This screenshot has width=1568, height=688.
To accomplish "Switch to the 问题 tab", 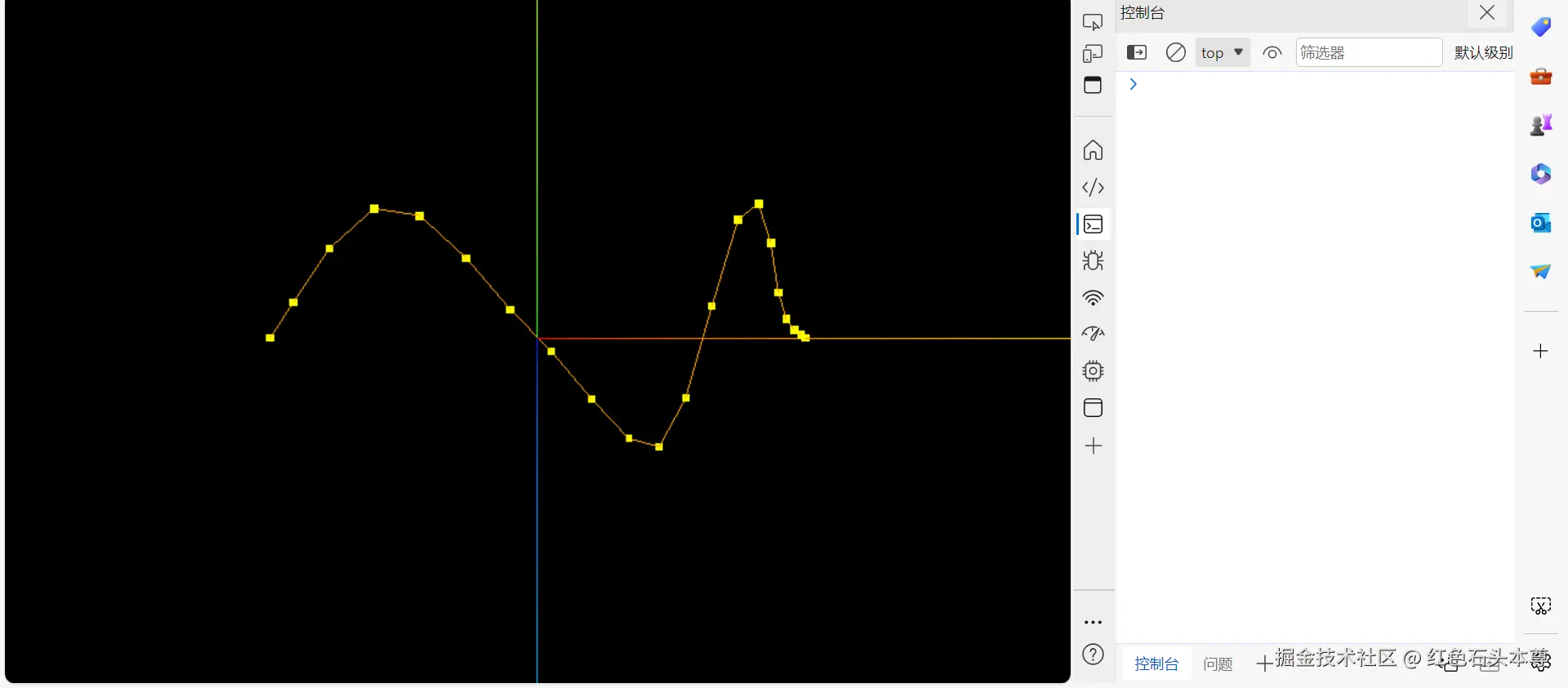I will [1218, 664].
